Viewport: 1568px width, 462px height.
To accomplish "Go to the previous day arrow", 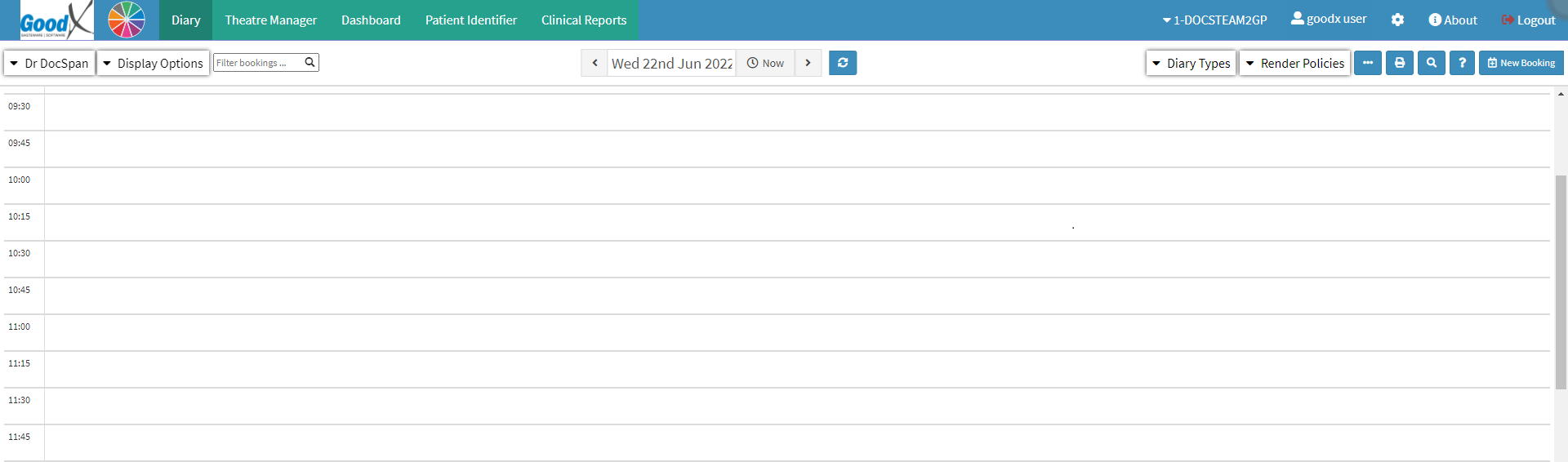I will (x=595, y=63).
